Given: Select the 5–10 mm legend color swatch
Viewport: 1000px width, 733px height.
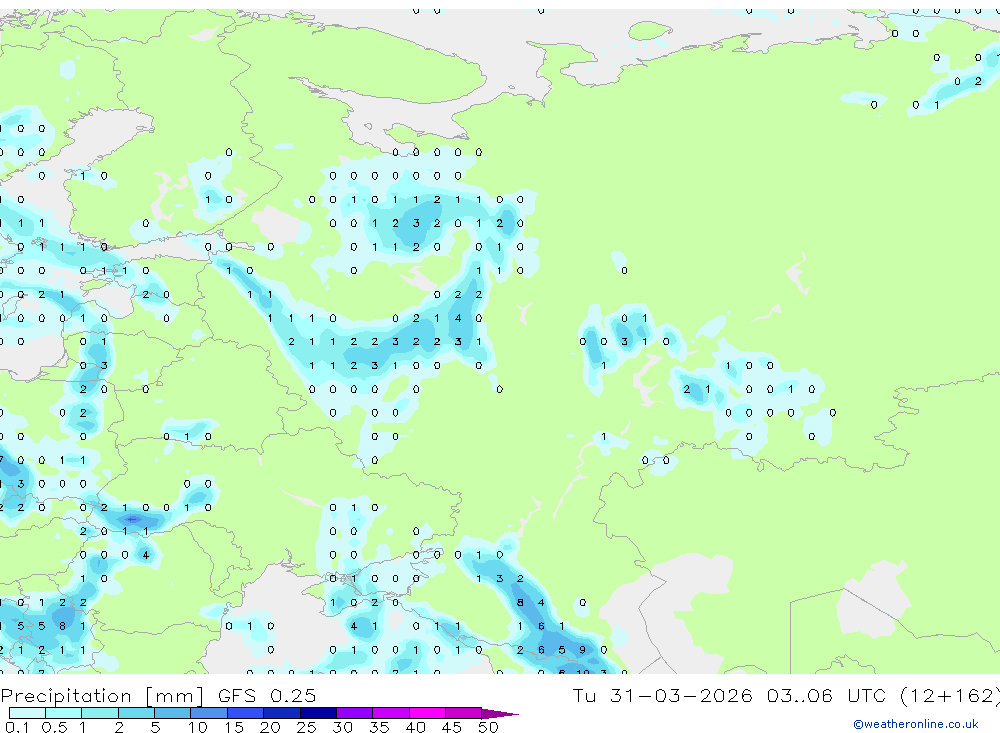Looking at the screenshot, I should point(172,713).
